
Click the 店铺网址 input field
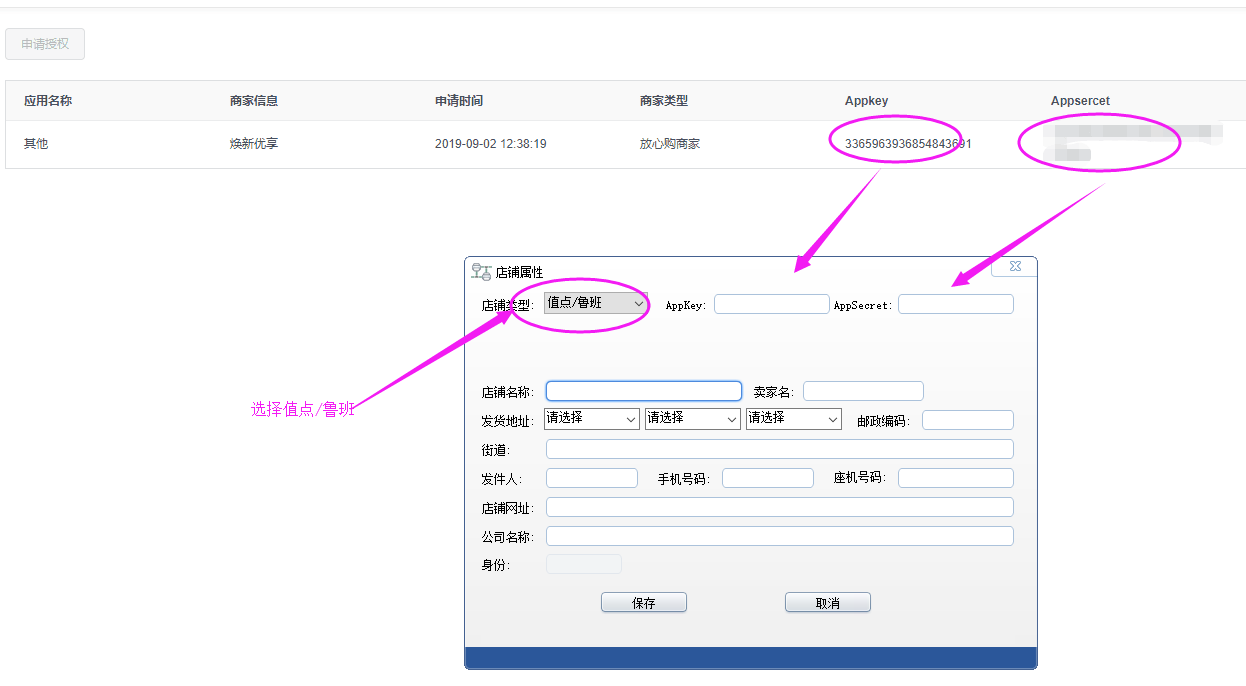[x=779, y=506]
